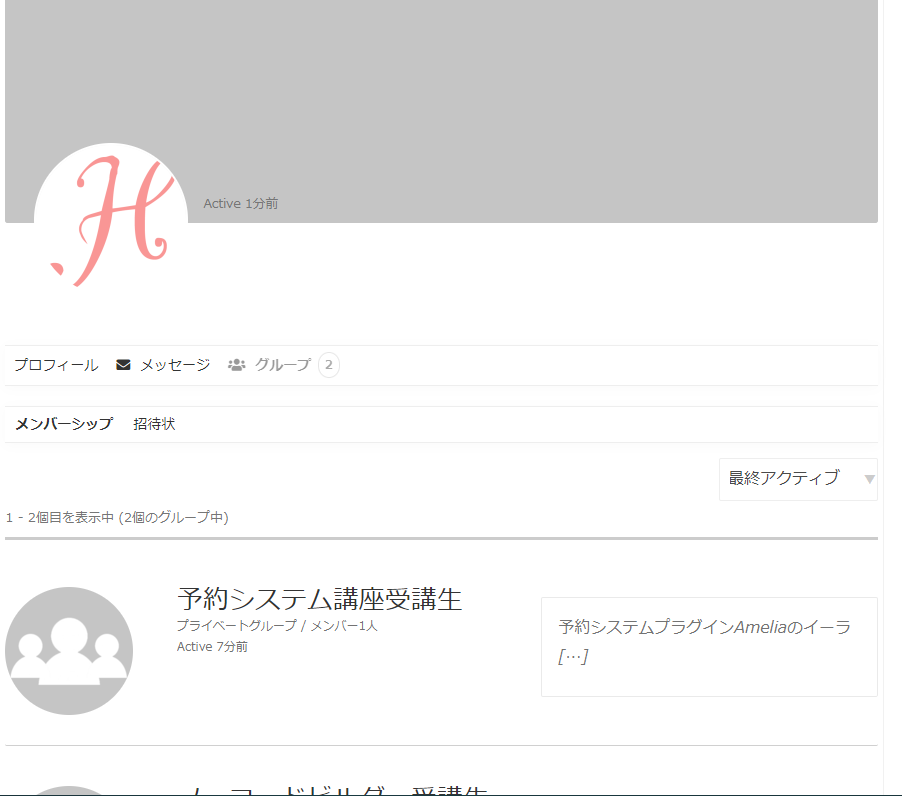
Task: Click the Active 1分前 status text
Action: pos(241,204)
